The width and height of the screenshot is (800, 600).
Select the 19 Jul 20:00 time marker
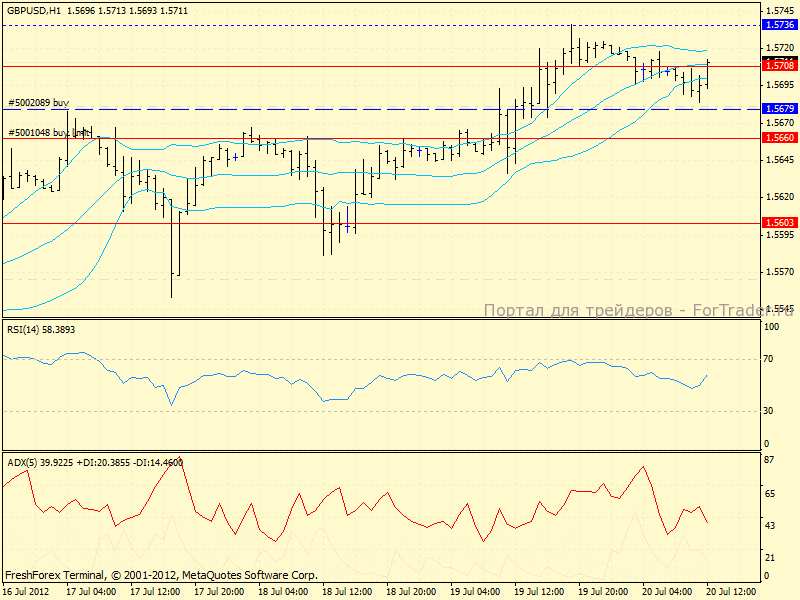click(x=601, y=592)
